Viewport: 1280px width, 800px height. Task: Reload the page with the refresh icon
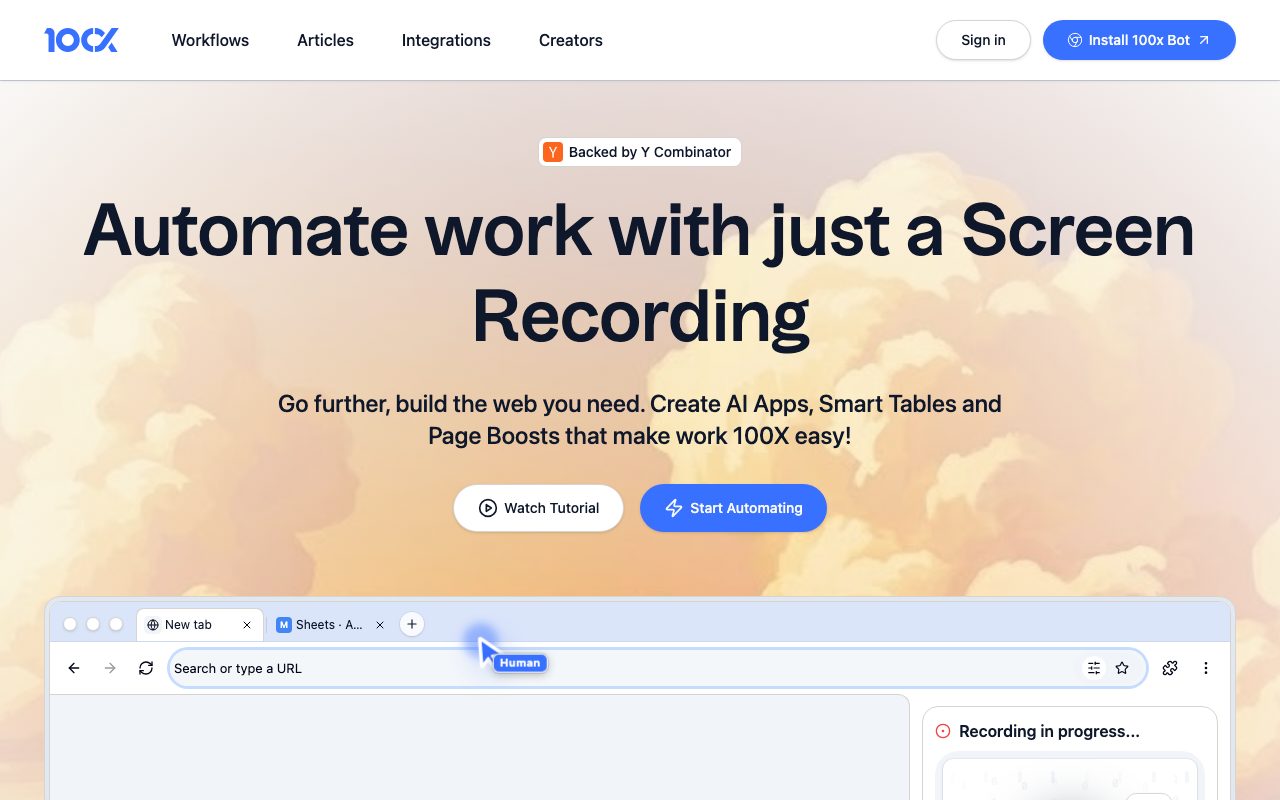[146, 668]
